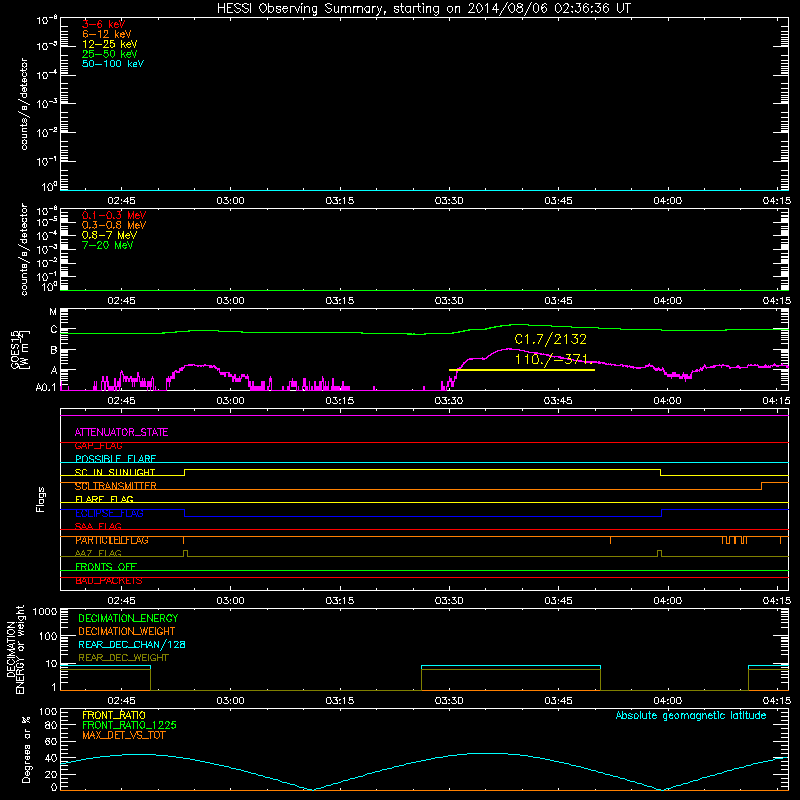Click the HESSI Observing Summary title text
This screenshot has height=800, width=800.
(424, 9)
